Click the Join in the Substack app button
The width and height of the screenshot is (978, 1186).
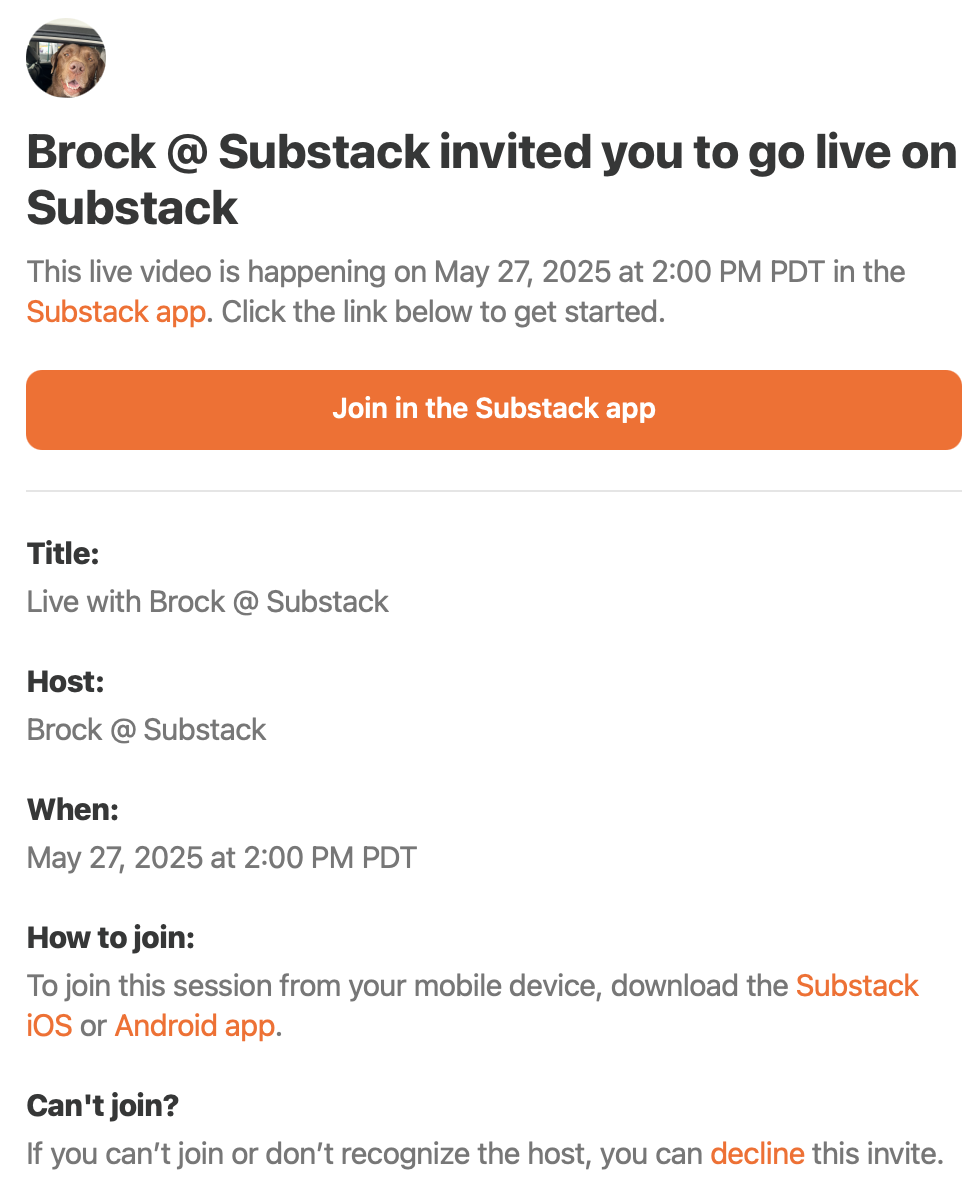coord(494,410)
